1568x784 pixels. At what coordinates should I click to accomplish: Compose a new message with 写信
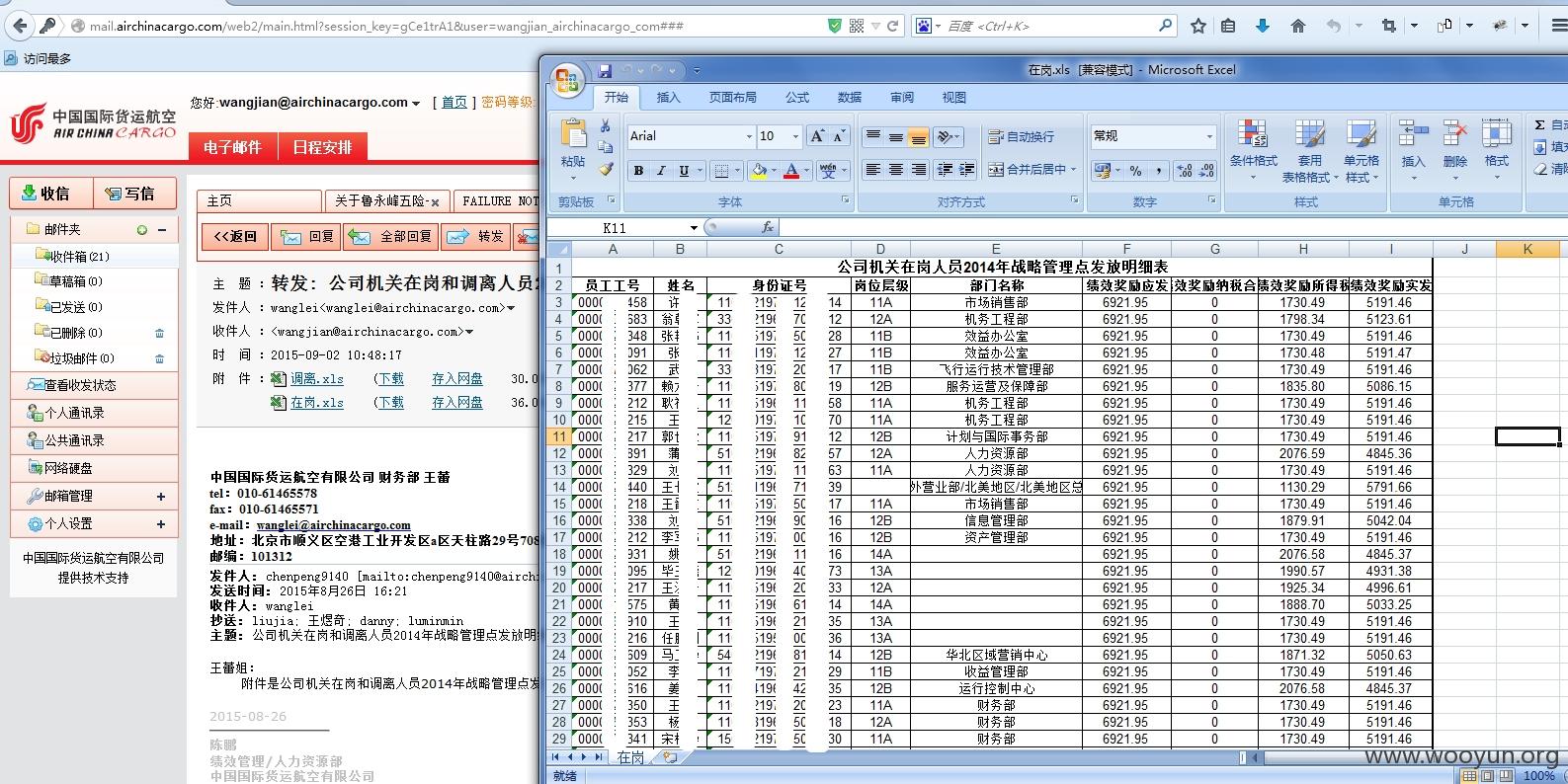click(x=134, y=194)
